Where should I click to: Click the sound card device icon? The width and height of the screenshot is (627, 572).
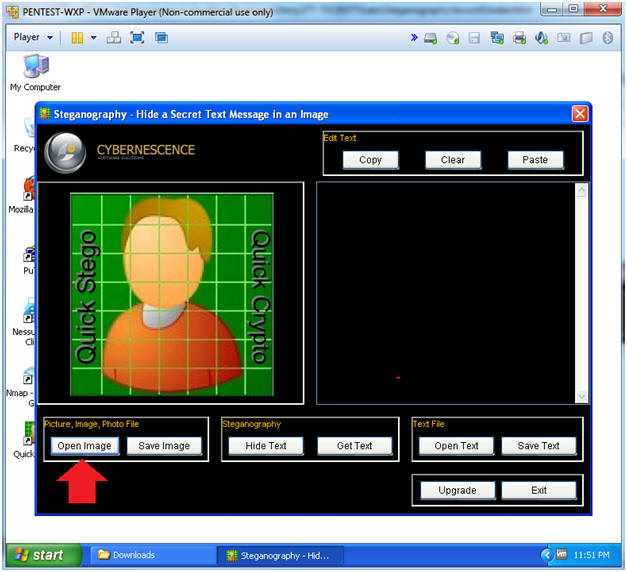541,38
